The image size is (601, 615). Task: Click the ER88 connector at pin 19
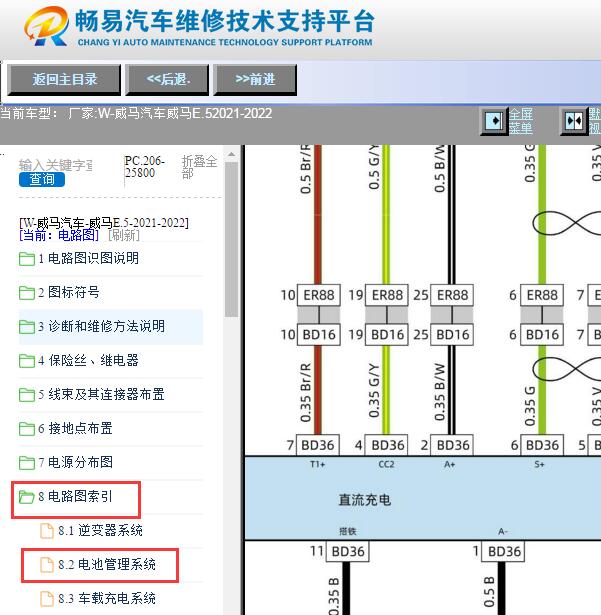(x=387, y=295)
